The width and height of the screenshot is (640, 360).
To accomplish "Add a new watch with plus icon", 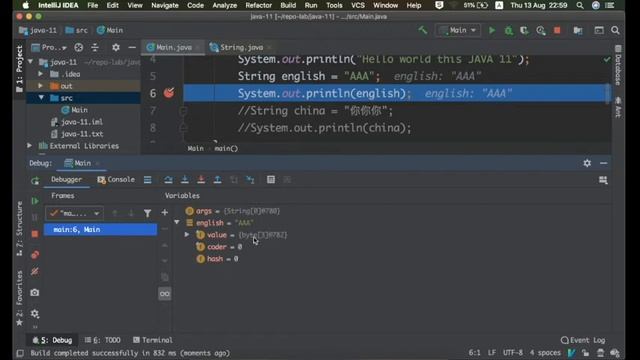I will point(164,212).
